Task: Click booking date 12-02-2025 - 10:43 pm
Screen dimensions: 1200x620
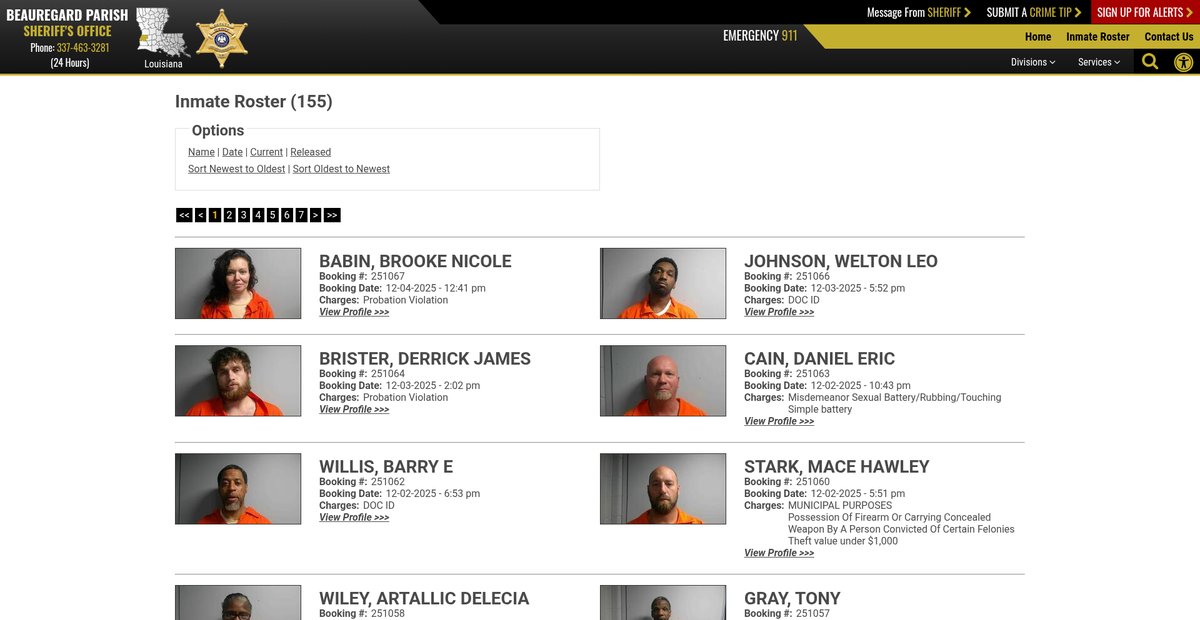Action: click(x=848, y=385)
